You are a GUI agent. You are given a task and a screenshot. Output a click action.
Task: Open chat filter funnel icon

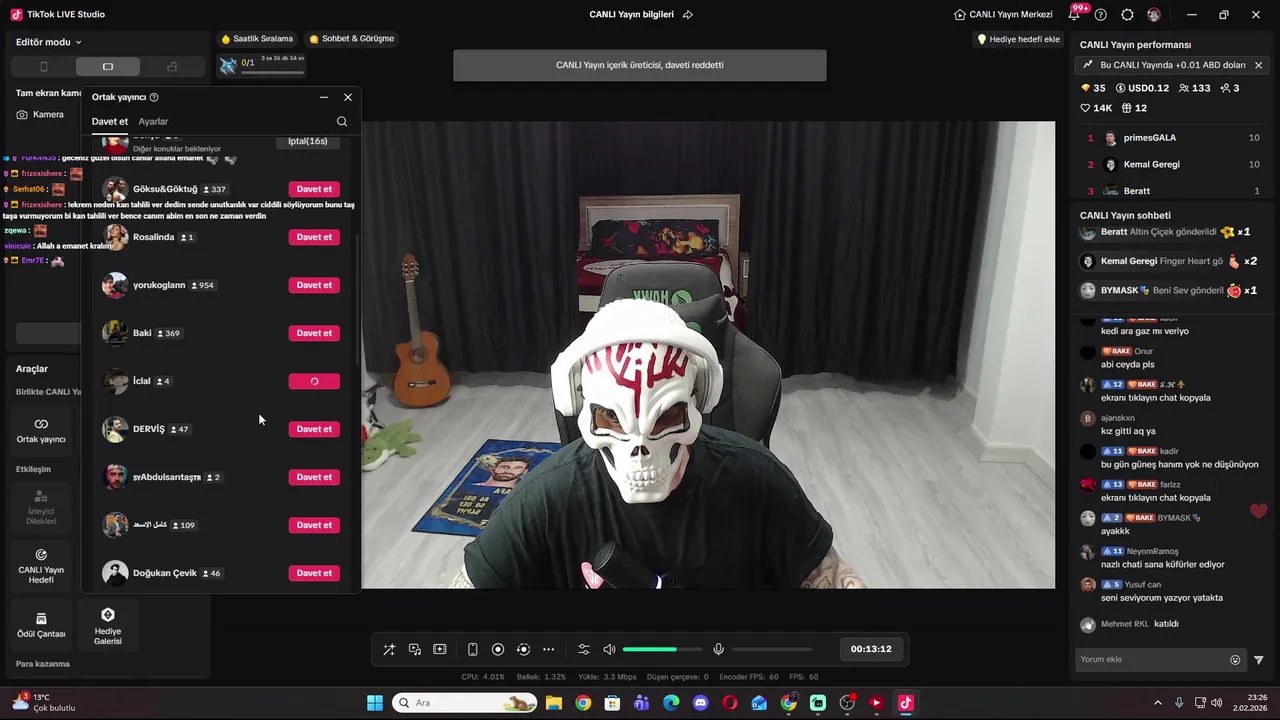[x=1259, y=660]
